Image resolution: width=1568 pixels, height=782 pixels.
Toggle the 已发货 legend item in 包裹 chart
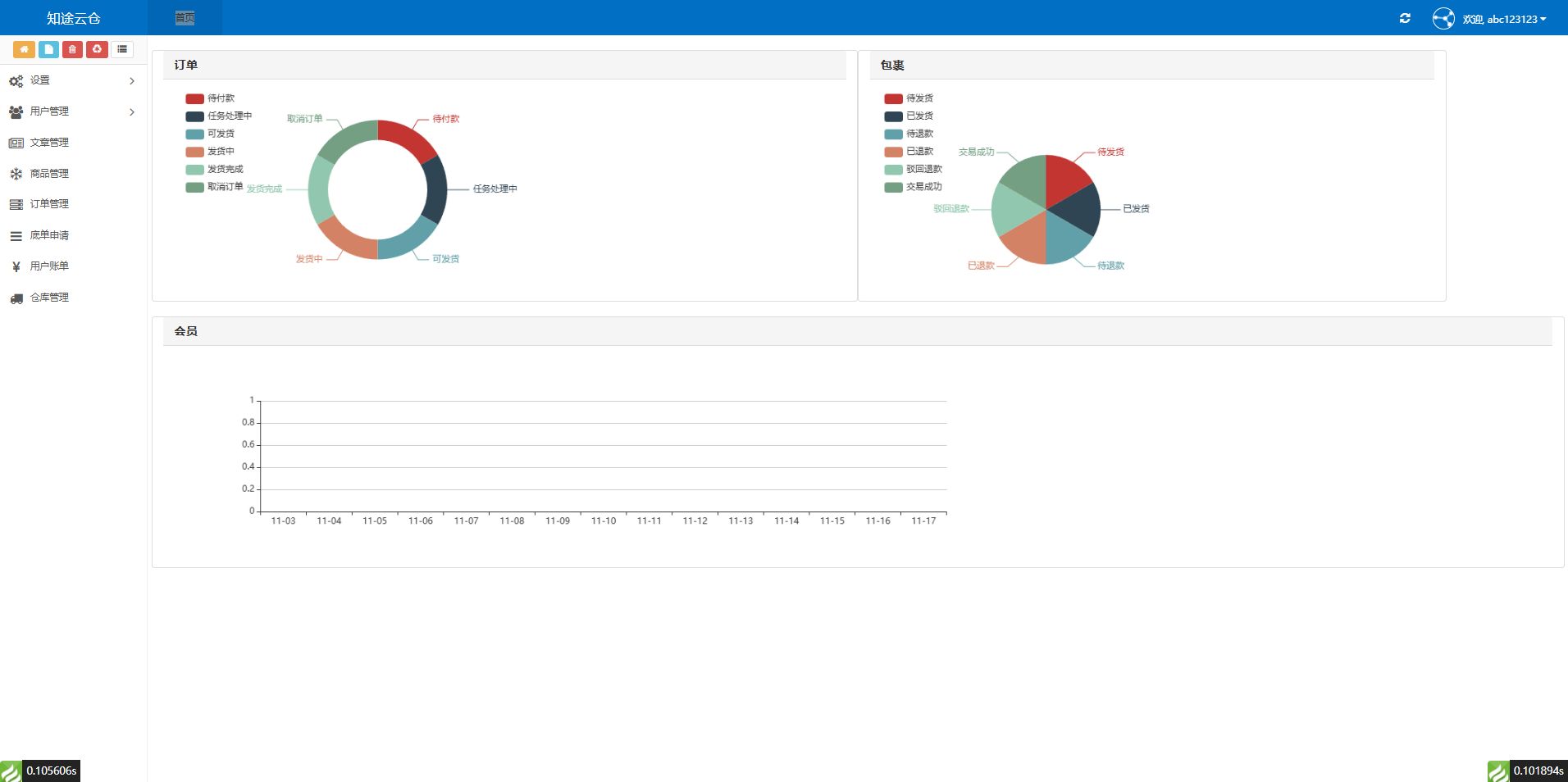point(909,116)
